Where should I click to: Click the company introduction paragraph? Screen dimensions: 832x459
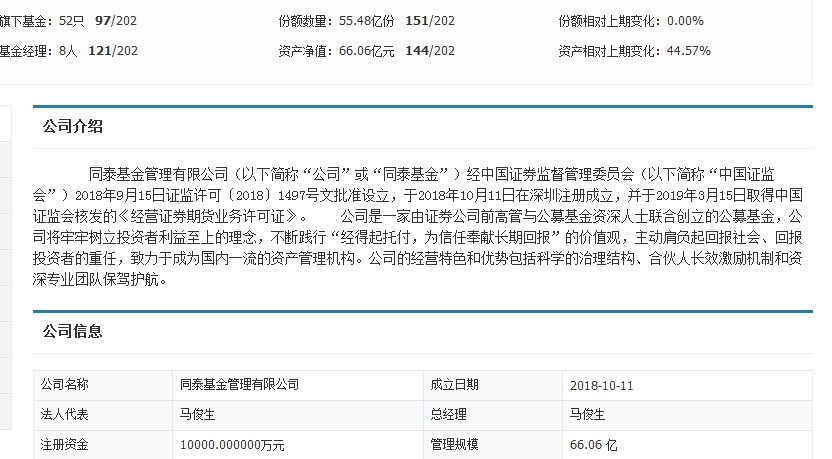418,227
